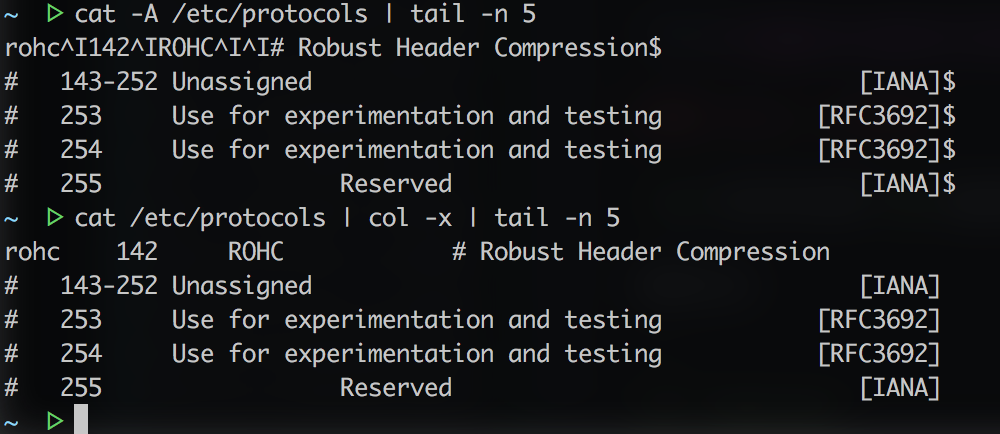
Task: Click the green prompt triangle on first line
Action: [x=55, y=13]
